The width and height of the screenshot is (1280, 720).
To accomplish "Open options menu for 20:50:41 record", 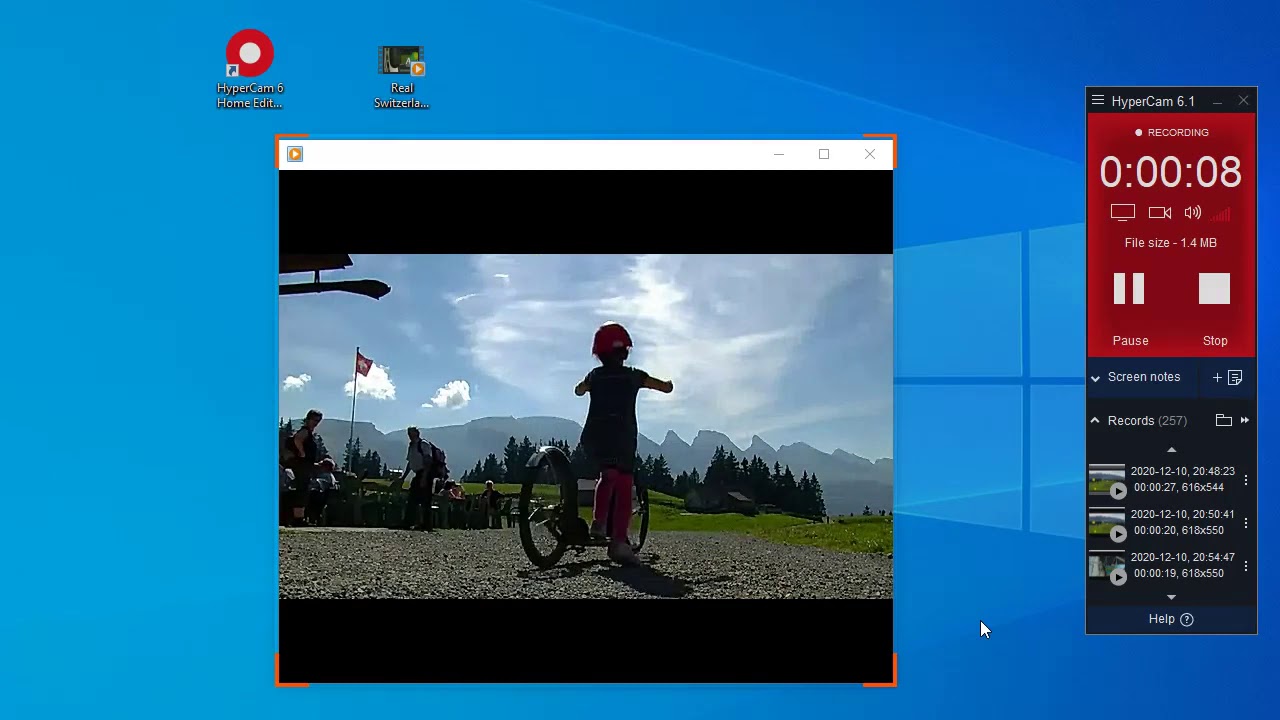I will [1246, 523].
